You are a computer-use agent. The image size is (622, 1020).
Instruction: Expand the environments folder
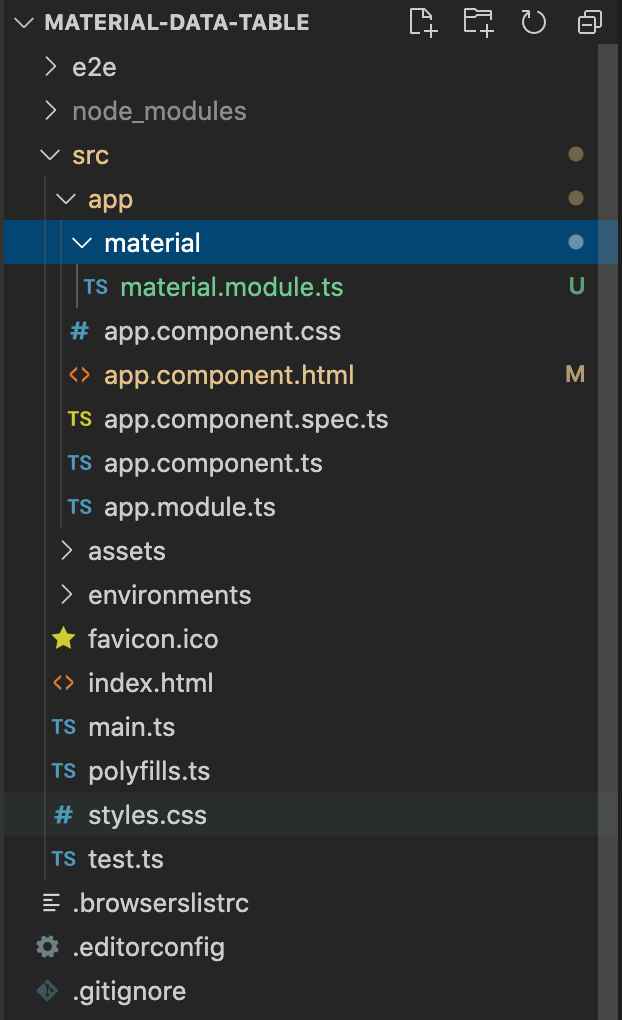click(66, 595)
